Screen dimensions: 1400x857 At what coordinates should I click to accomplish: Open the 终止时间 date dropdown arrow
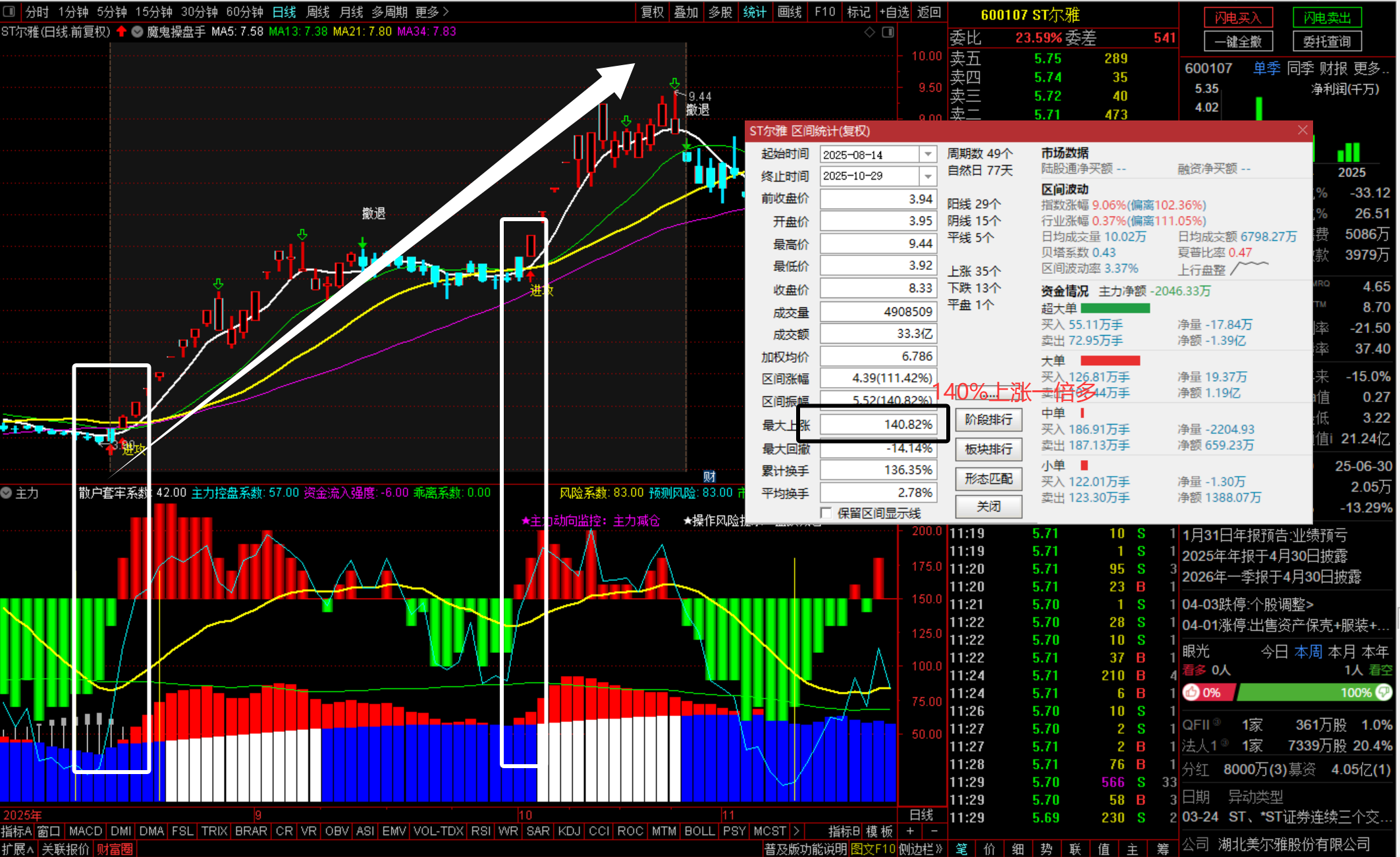(x=928, y=176)
